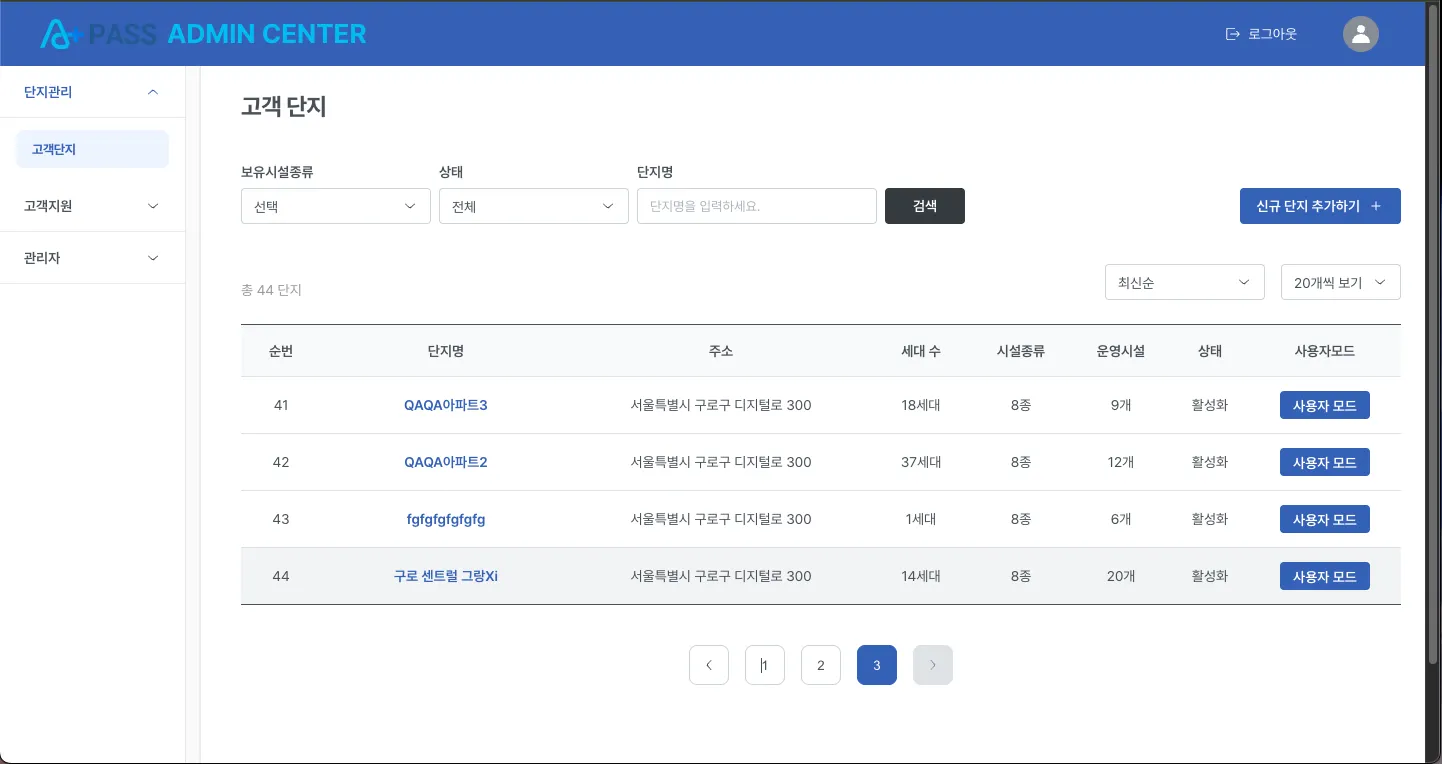Image resolution: width=1442 pixels, height=764 pixels.
Task: Expand the 관리자 sidebar section
Action: (x=92, y=258)
